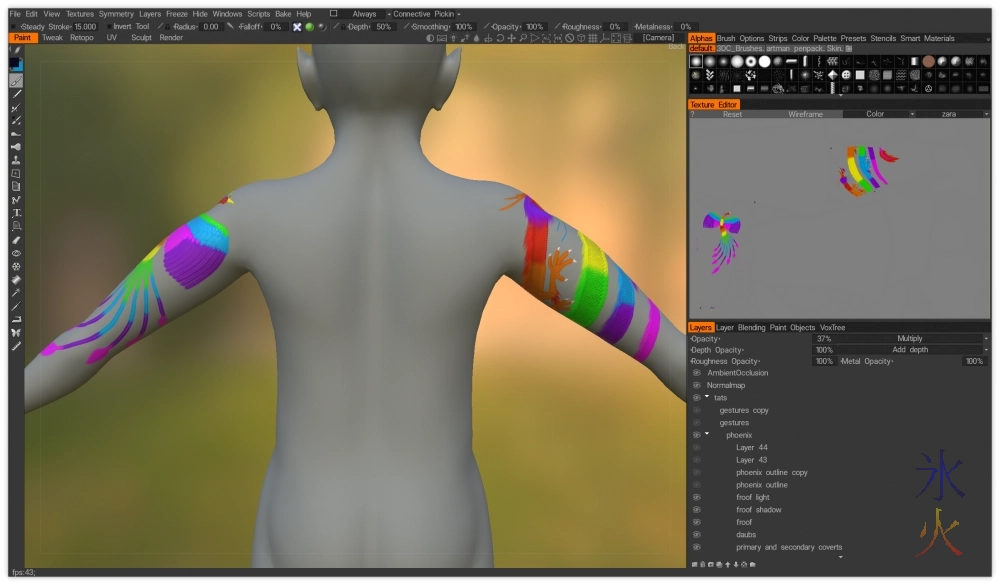Collapse the phoenix layer group

coord(707,435)
